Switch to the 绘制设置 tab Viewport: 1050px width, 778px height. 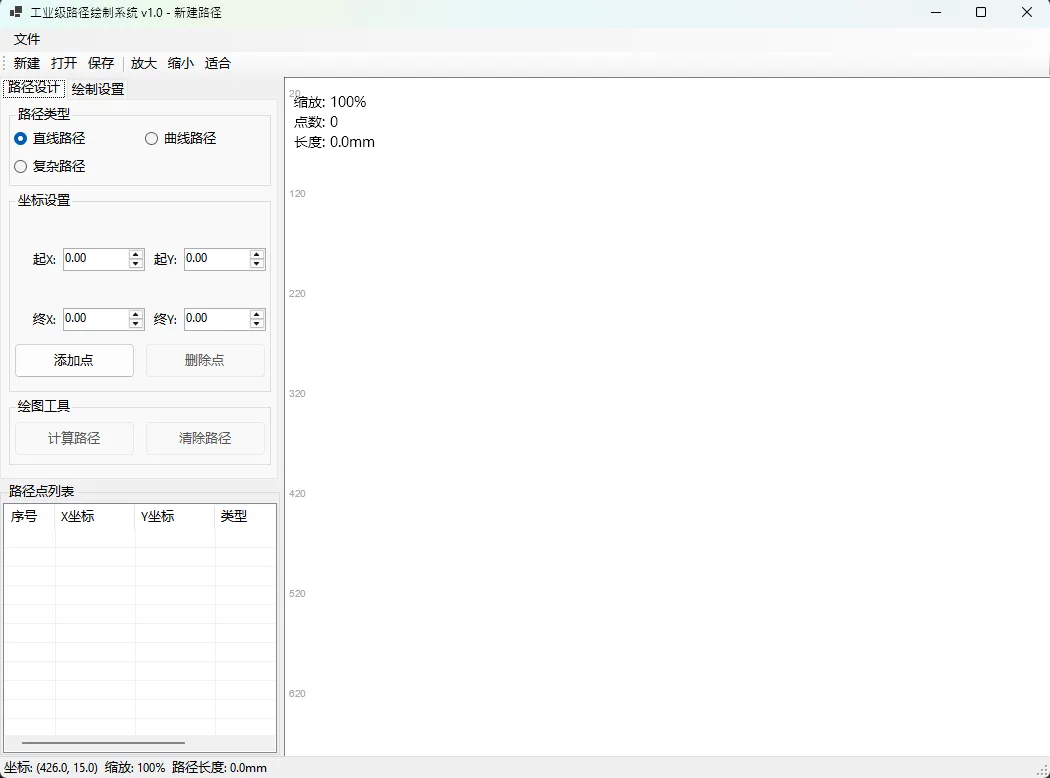98,89
